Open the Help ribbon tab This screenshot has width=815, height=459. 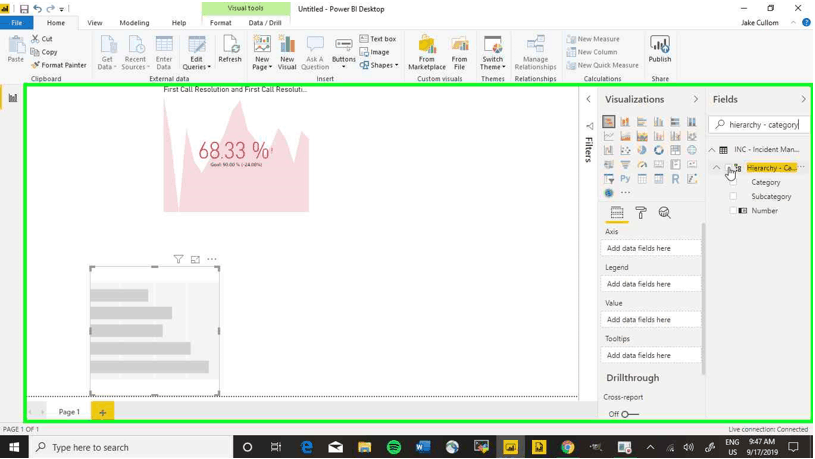click(x=179, y=23)
